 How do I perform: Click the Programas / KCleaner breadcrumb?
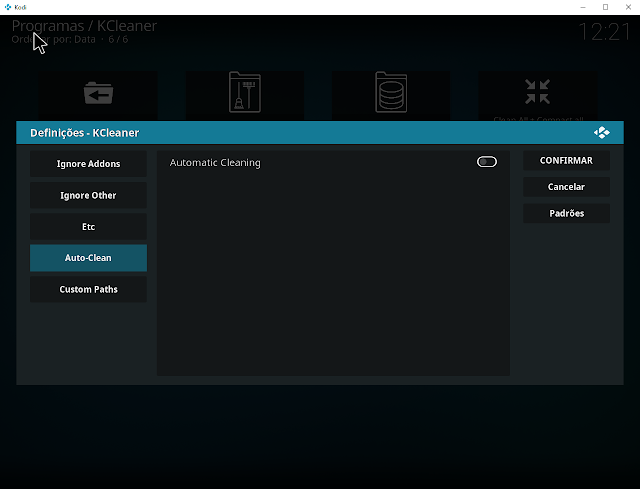(84, 26)
